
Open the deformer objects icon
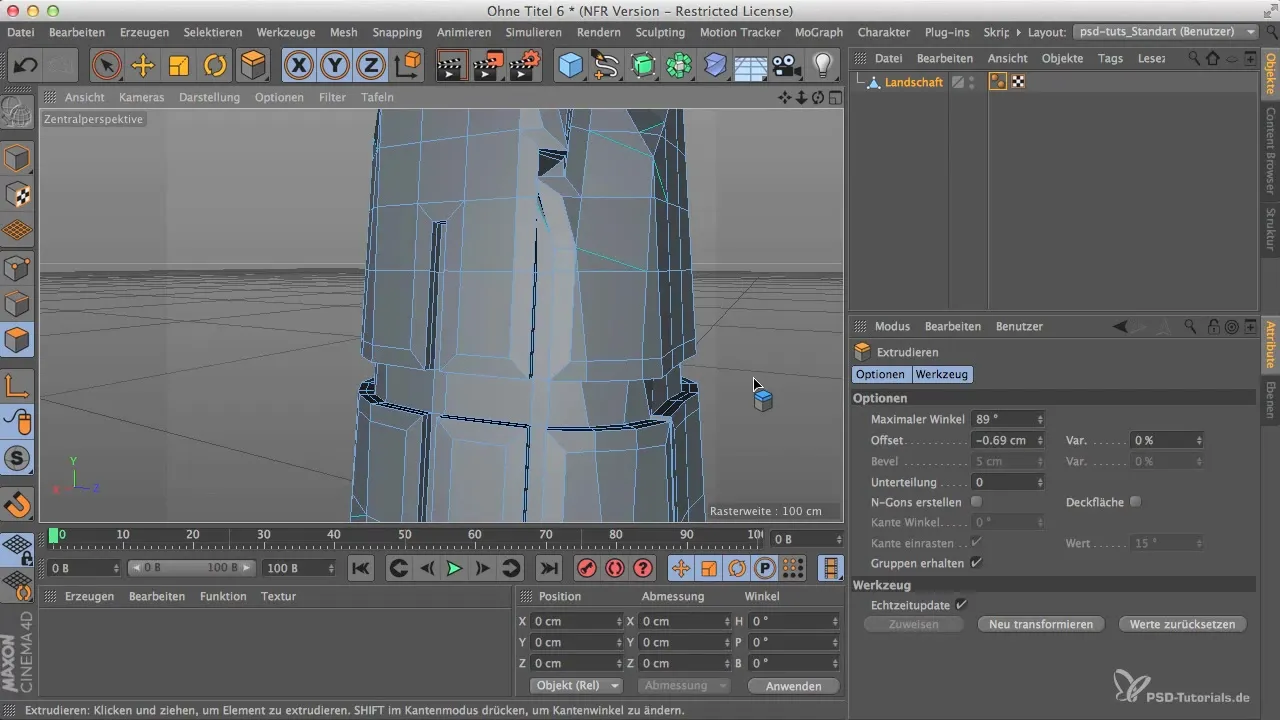pos(715,66)
